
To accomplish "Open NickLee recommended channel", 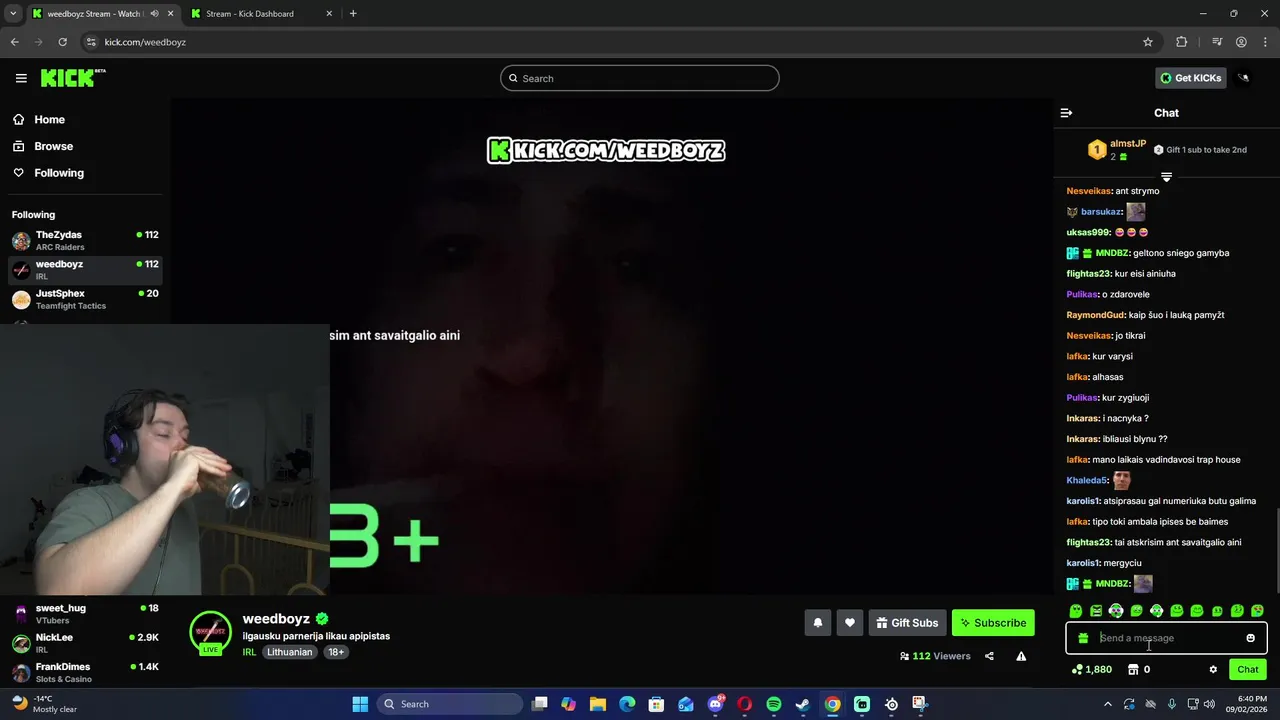I will click(85, 643).
